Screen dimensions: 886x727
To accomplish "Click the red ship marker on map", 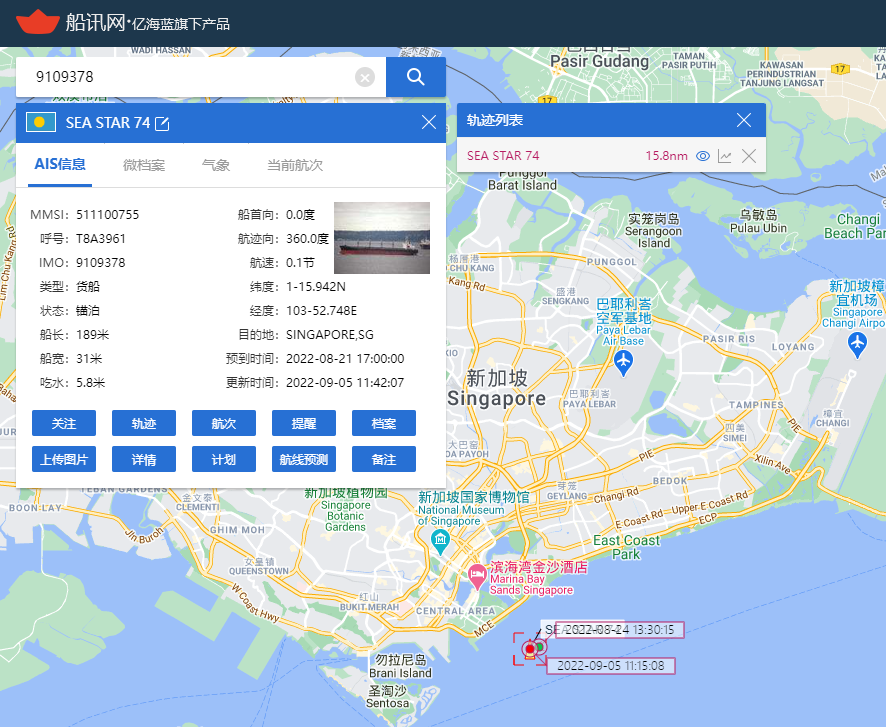I will click(x=530, y=650).
